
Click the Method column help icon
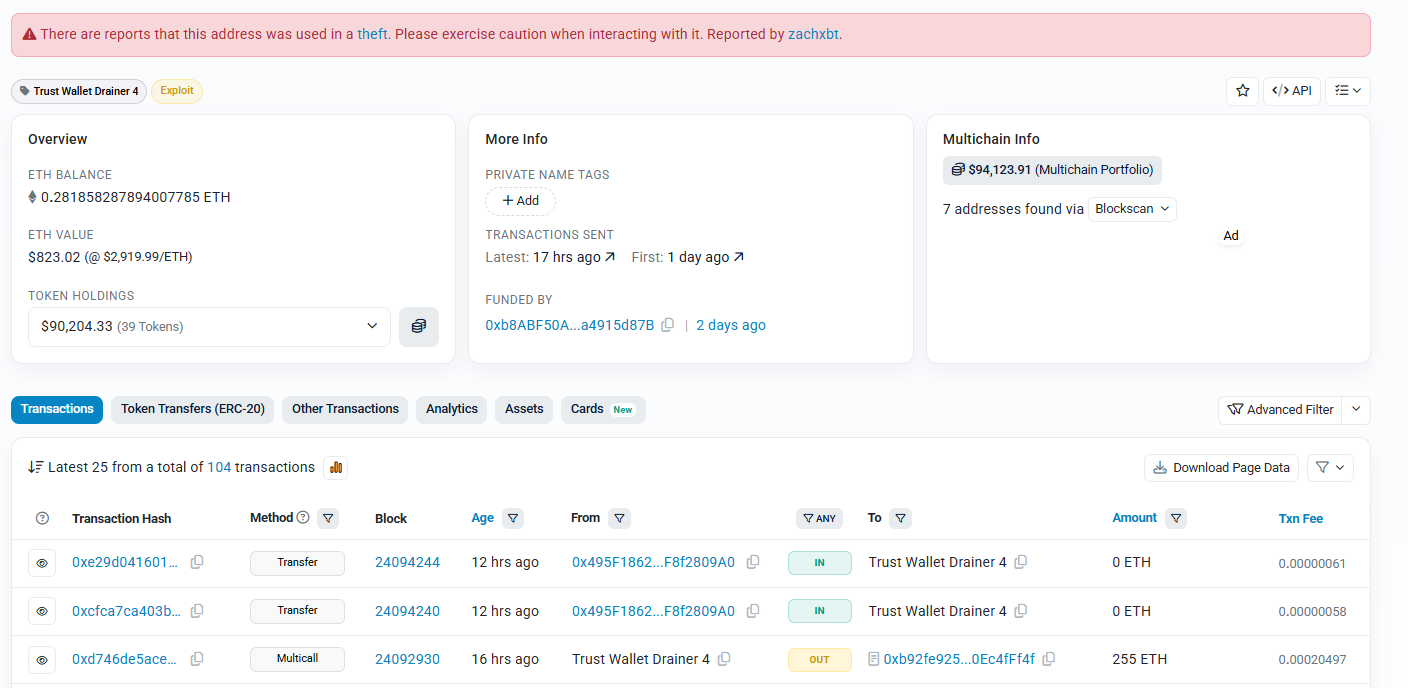[303, 518]
